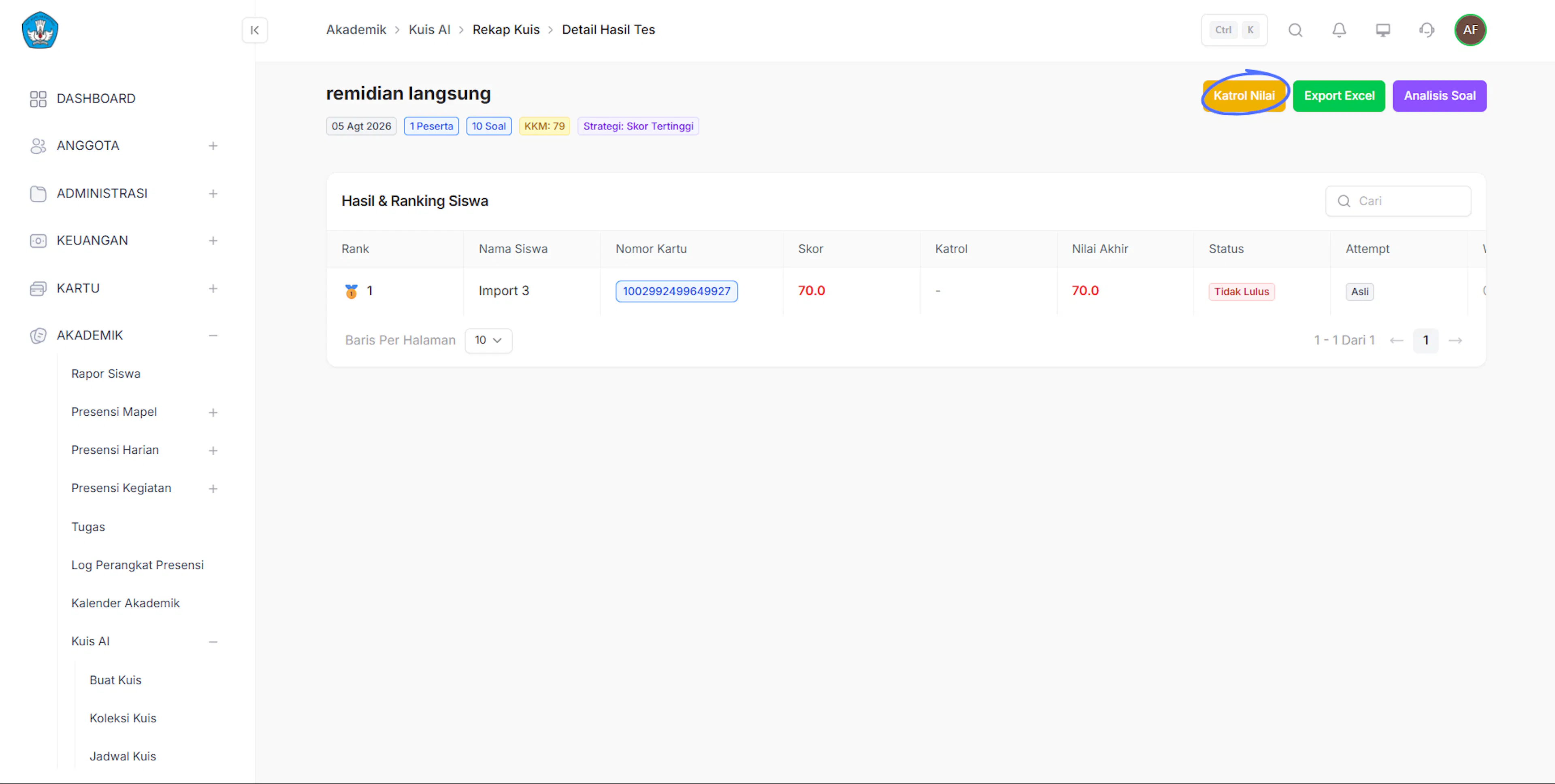Open the notifications bell

1339,30
